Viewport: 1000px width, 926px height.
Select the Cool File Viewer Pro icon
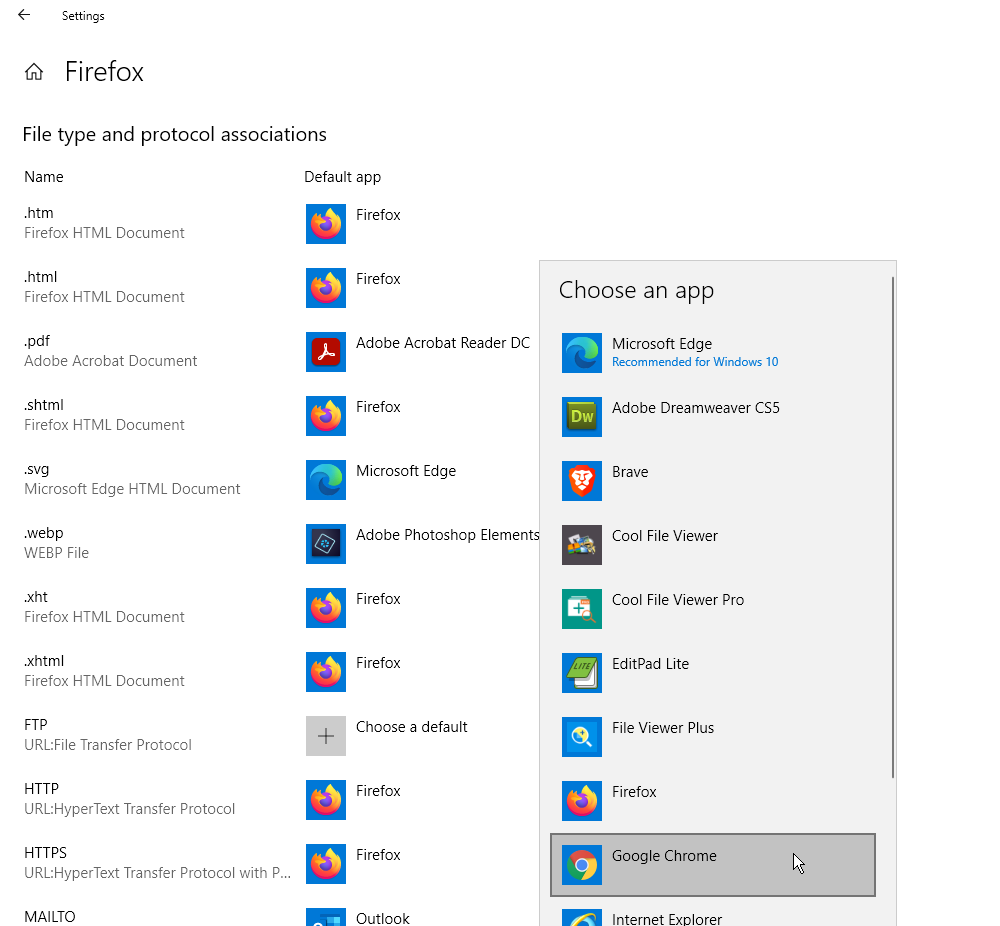pyautogui.click(x=582, y=609)
